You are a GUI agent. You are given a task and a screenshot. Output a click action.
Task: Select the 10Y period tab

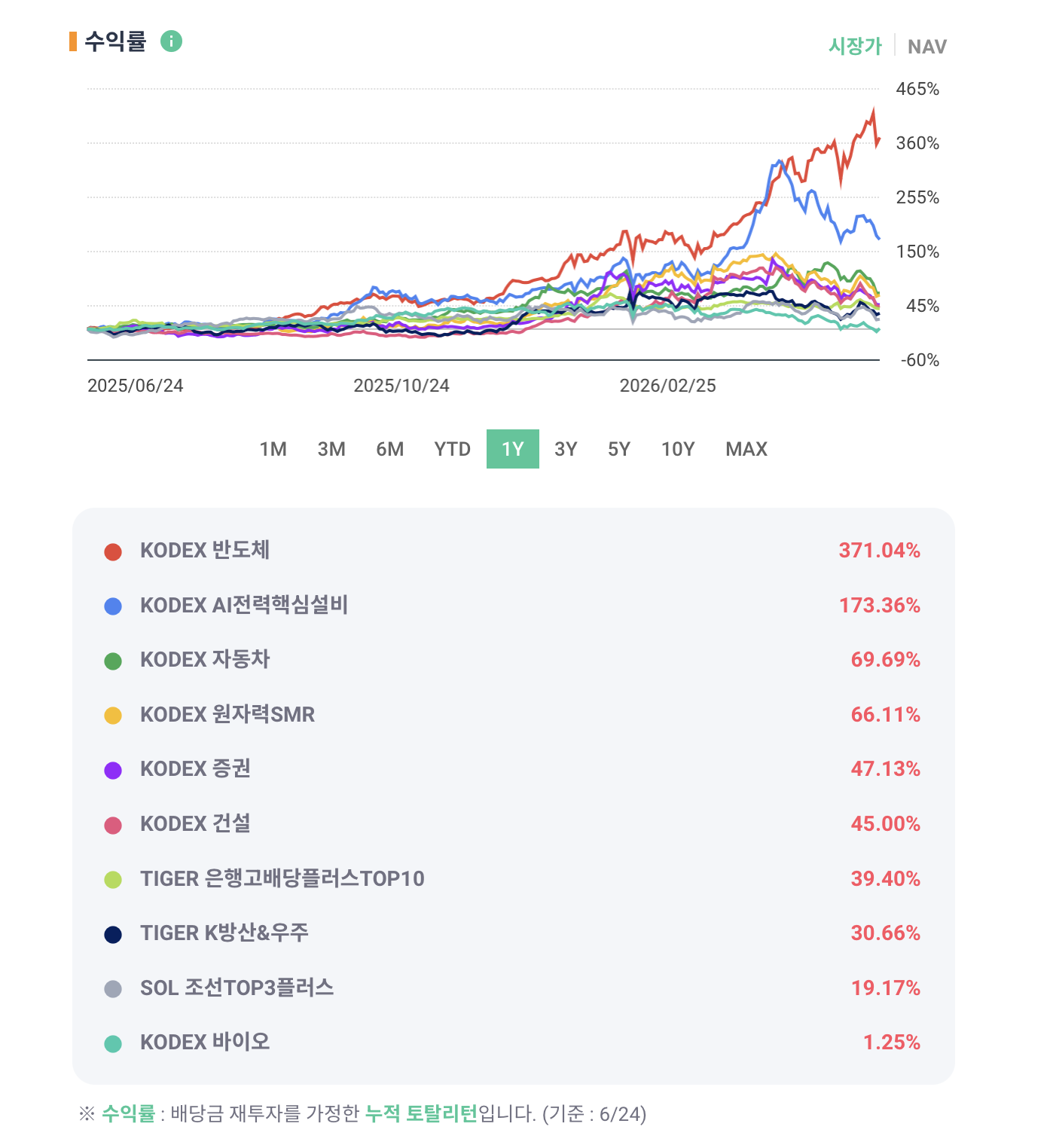pyautogui.click(x=678, y=449)
